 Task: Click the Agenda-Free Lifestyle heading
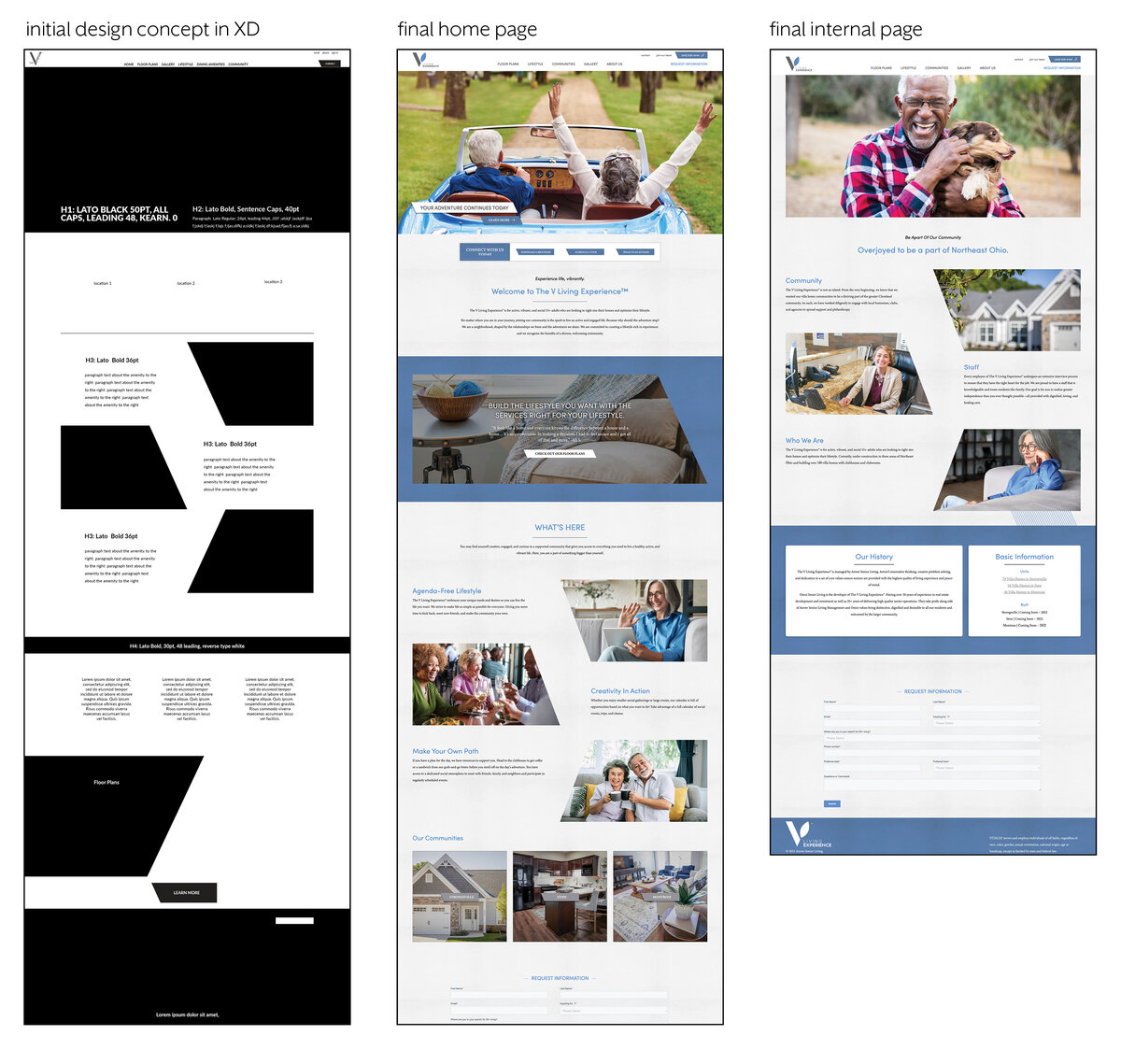coord(447,591)
